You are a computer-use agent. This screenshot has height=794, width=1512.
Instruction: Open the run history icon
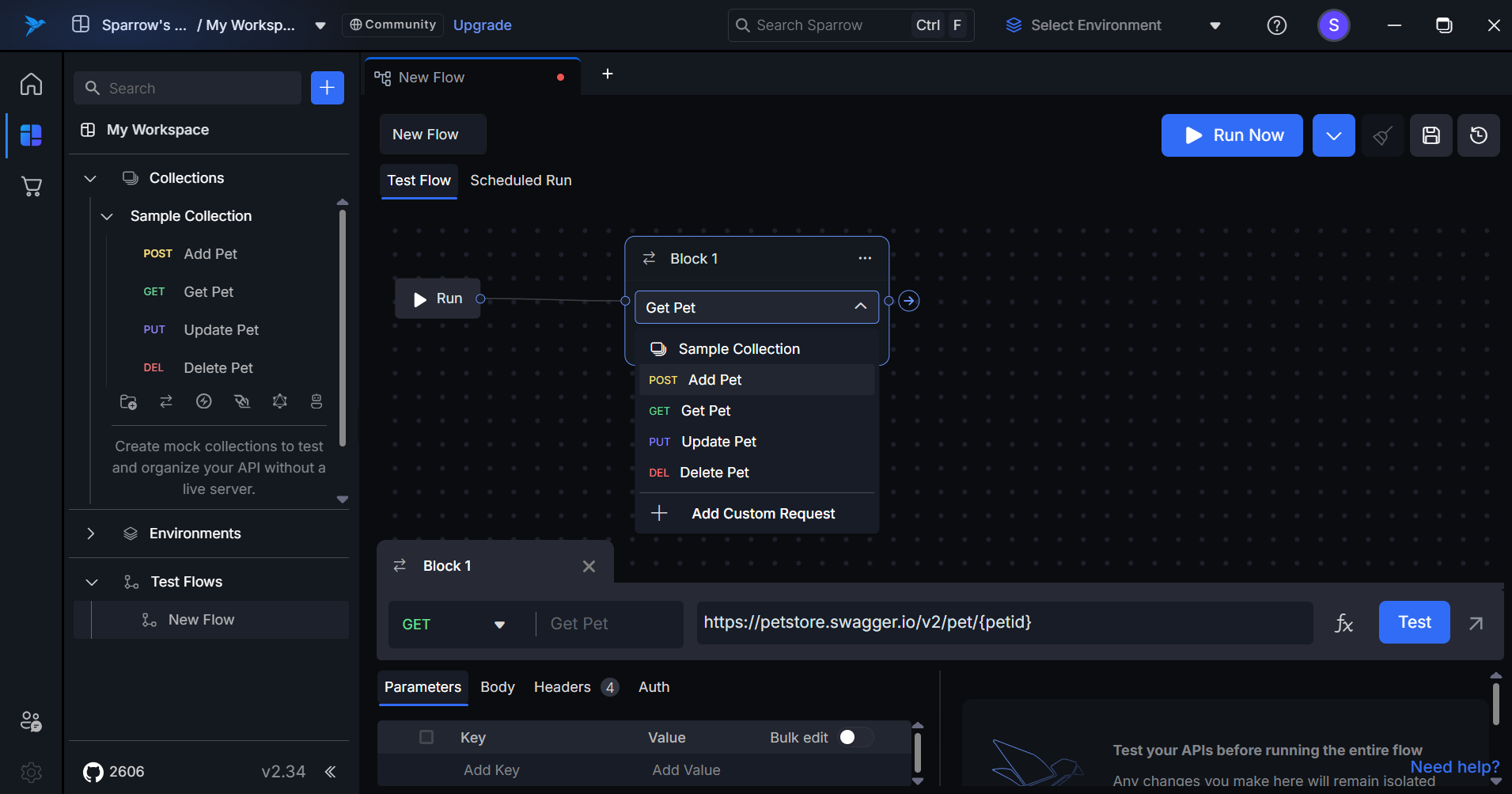[x=1478, y=135]
